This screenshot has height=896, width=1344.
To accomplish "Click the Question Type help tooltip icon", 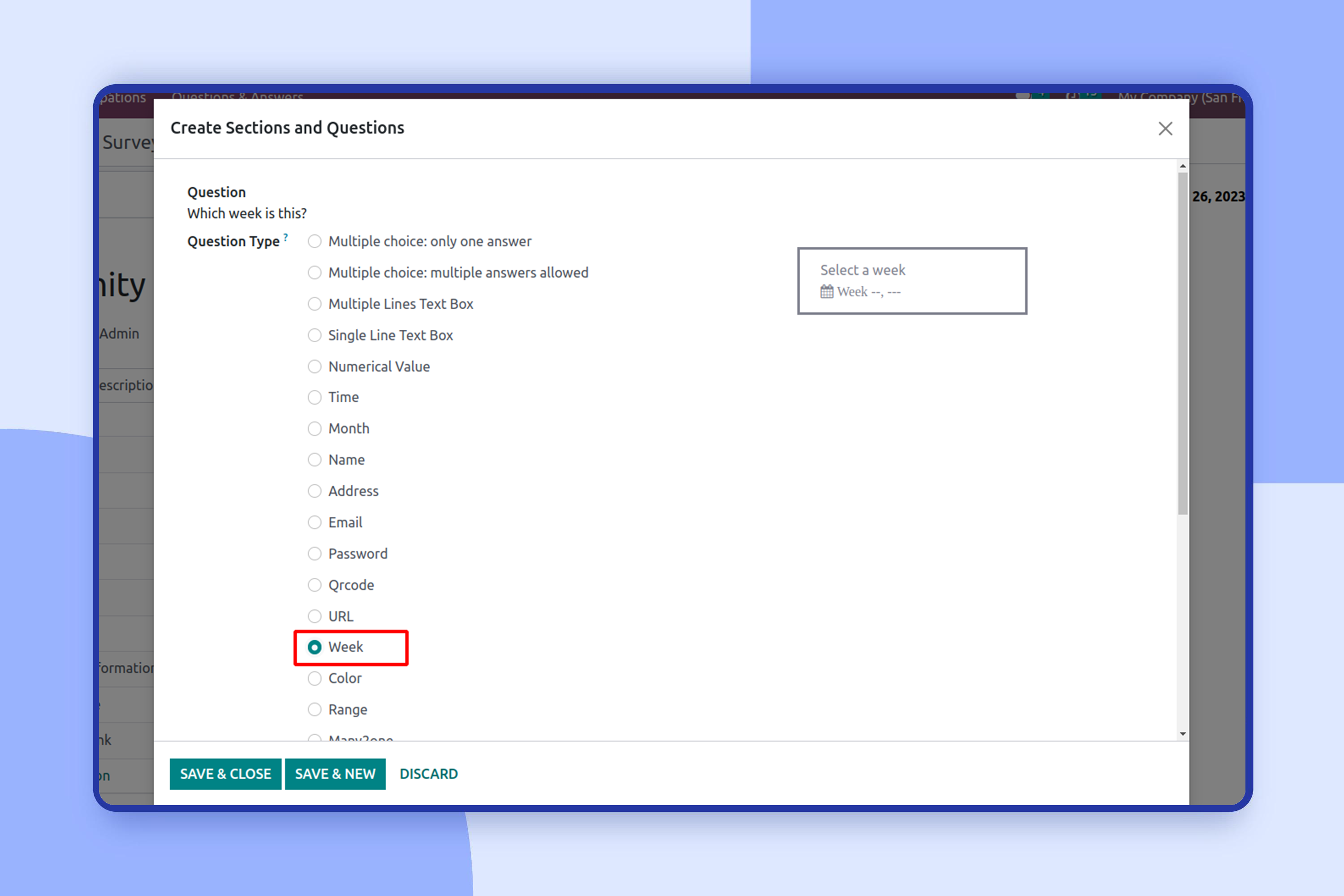I will (x=286, y=237).
